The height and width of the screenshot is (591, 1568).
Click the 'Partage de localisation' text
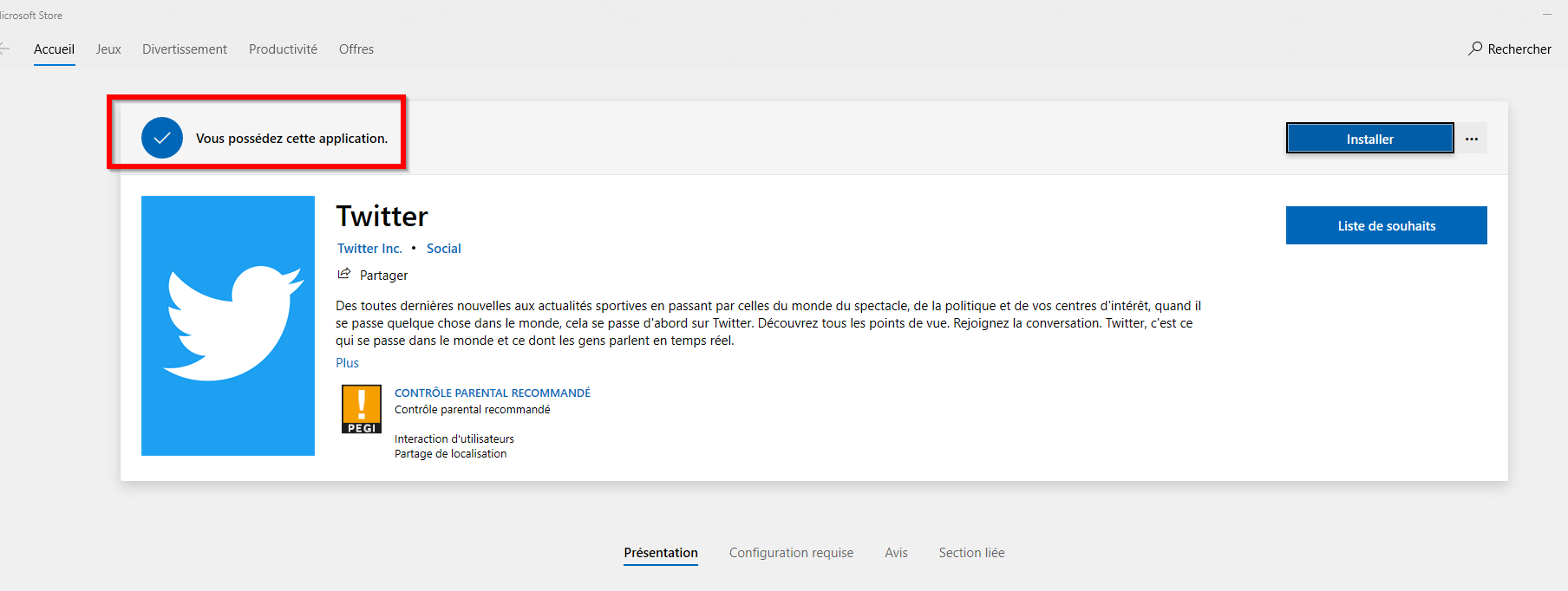point(450,454)
